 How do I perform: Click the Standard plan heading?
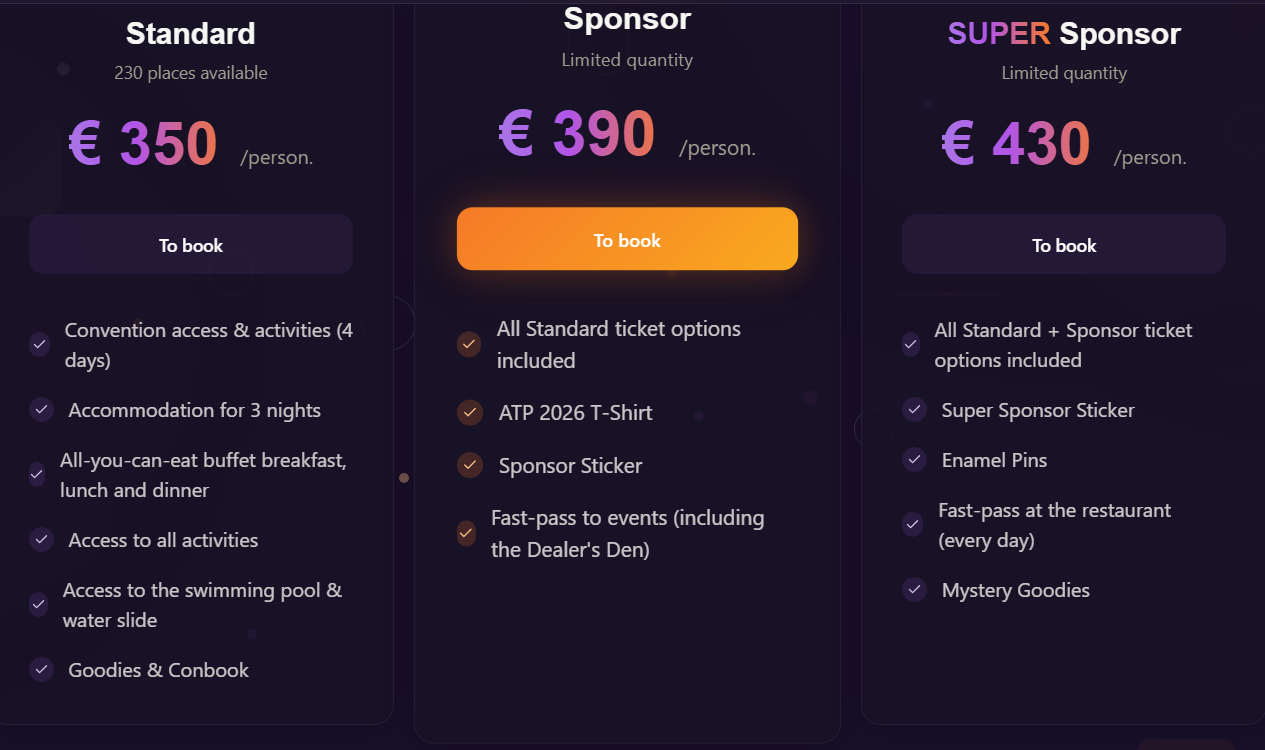191,34
